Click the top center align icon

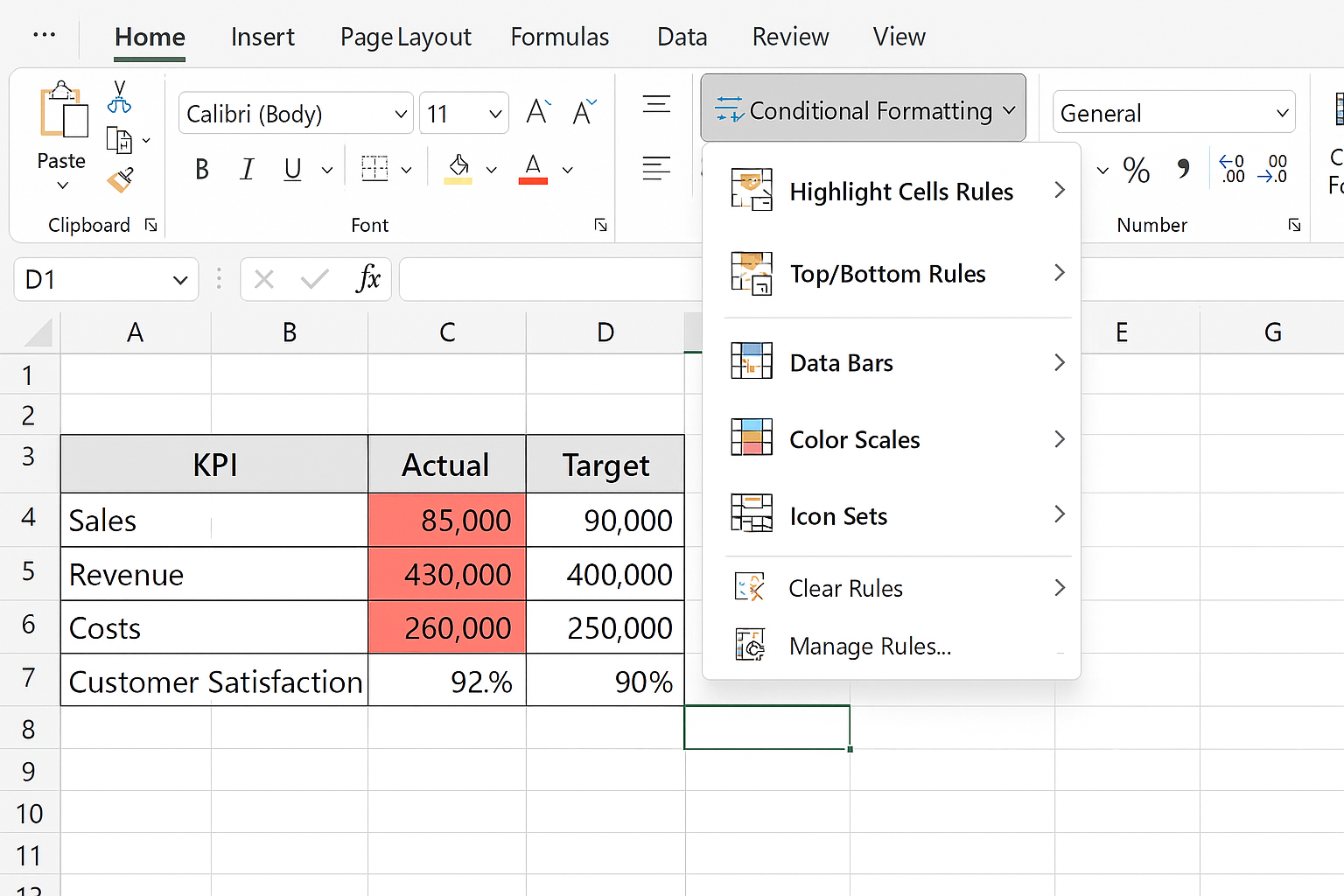pyautogui.click(x=656, y=104)
